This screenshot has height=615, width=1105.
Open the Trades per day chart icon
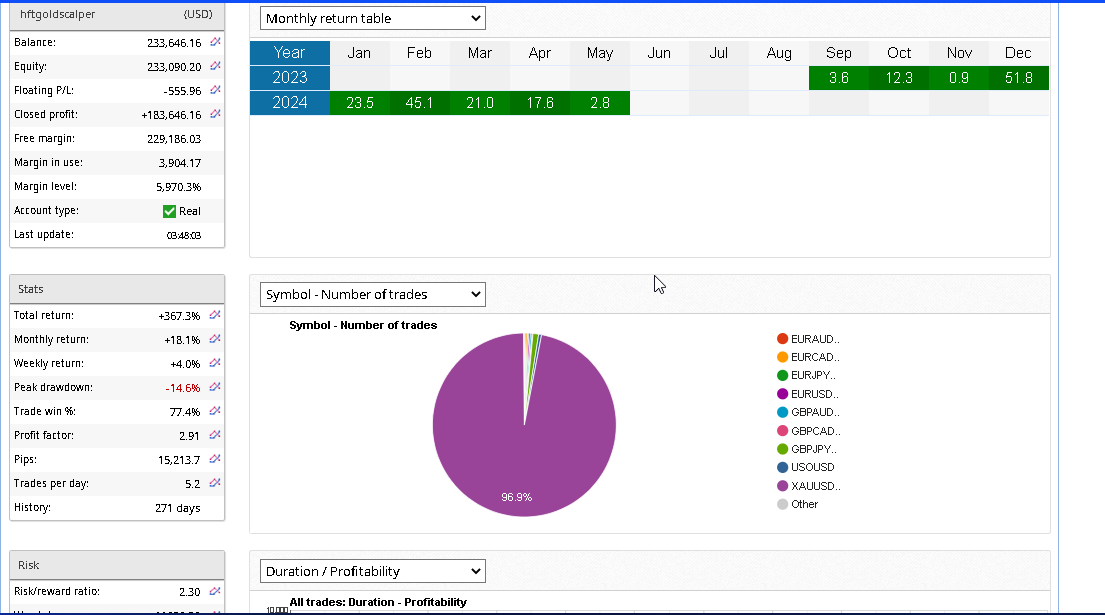coord(215,484)
